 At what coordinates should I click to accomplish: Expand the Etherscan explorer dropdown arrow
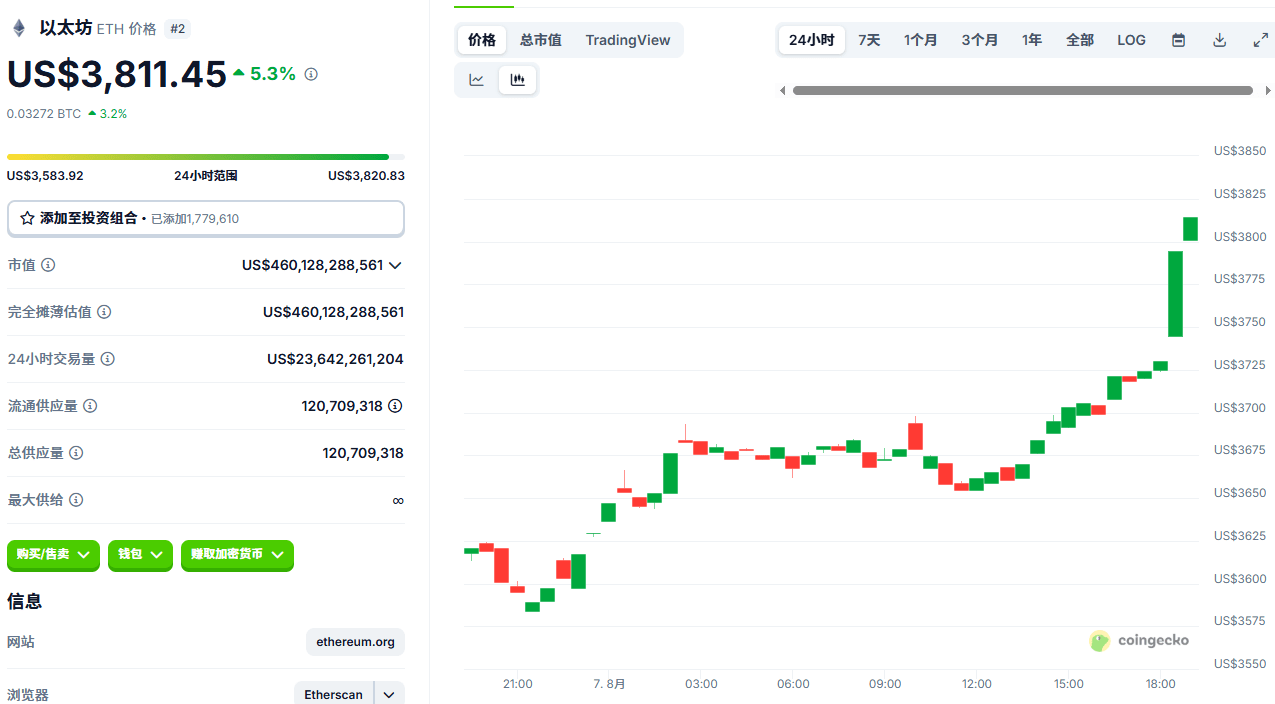(x=389, y=695)
